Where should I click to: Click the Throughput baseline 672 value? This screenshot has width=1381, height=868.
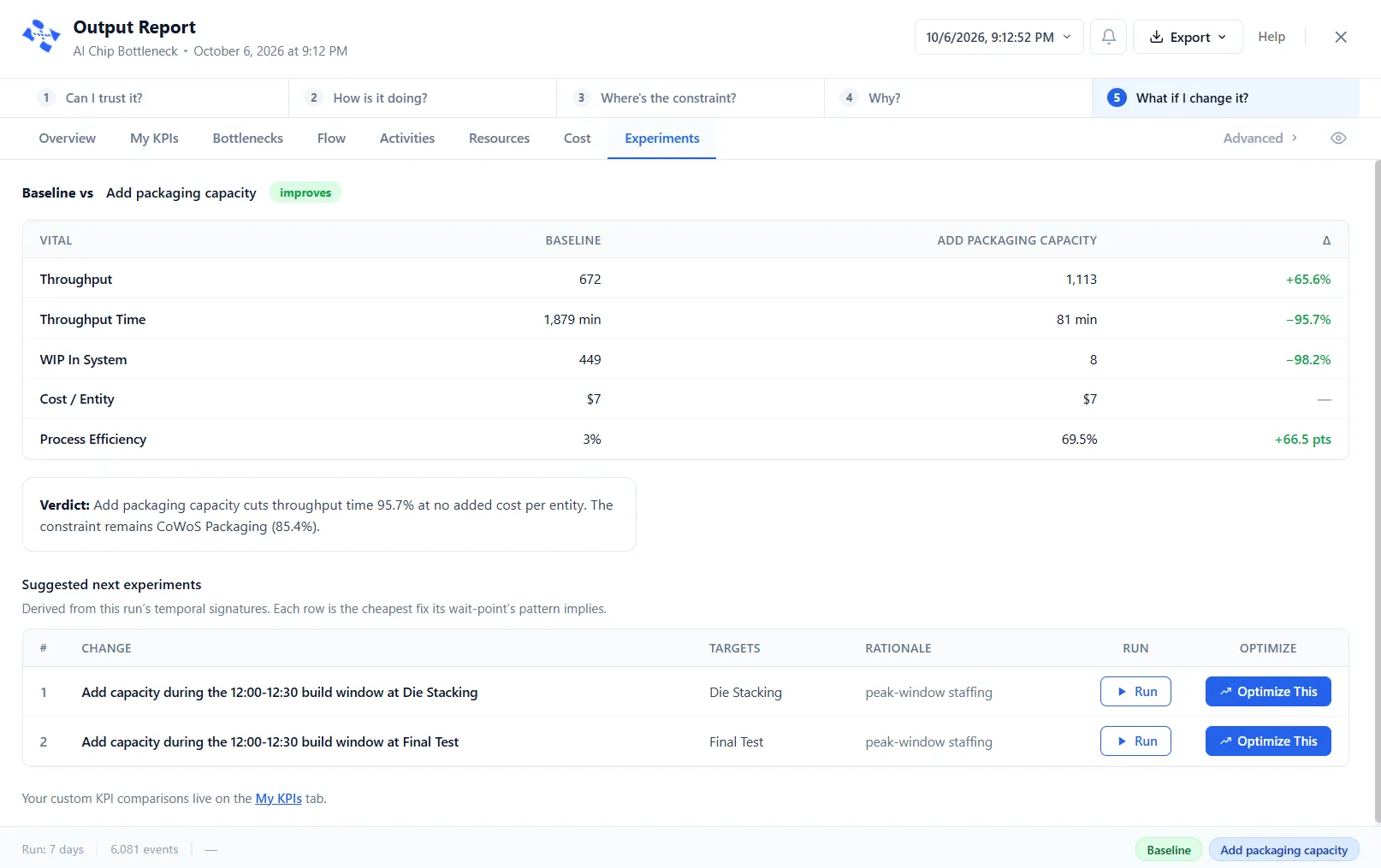point(590,280)
